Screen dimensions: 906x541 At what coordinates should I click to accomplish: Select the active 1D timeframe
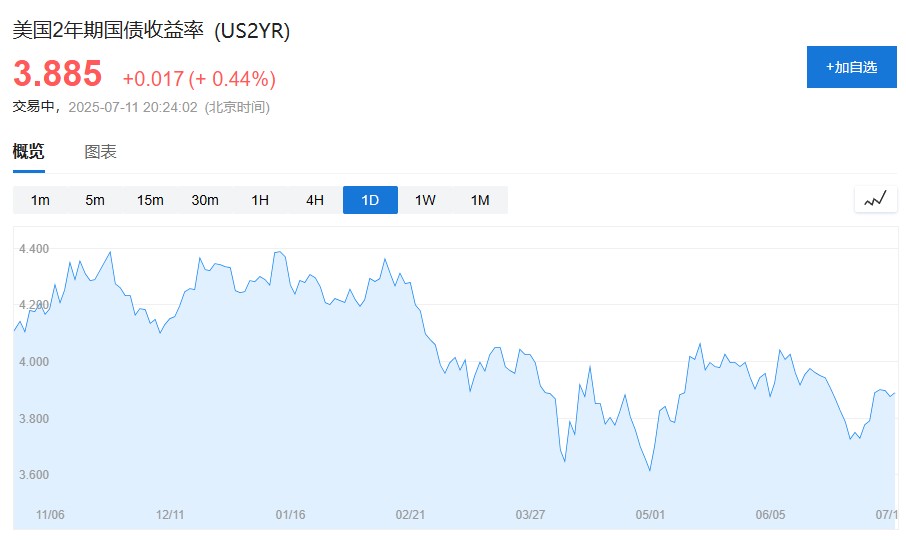[x=370, y=200]
